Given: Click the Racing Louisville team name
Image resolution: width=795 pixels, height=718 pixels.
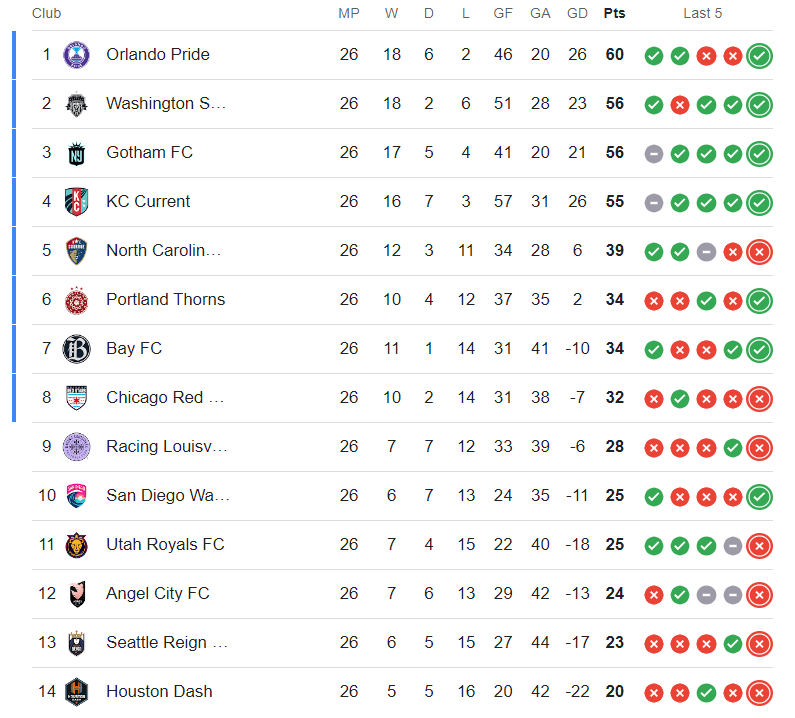Looking at the screenshot, I should 167,447.
